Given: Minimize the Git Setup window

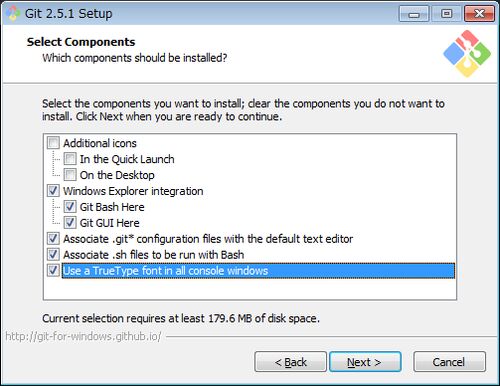Looking at the screenshot, I should pos(414,14).
